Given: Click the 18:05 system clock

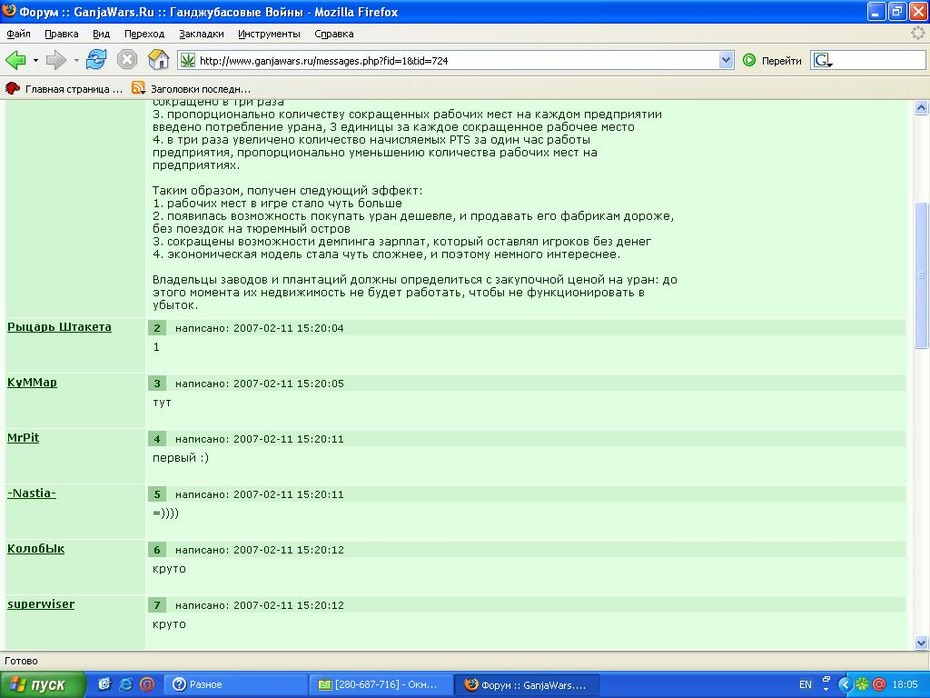Looking at the screenshot, I should point(904,684).
